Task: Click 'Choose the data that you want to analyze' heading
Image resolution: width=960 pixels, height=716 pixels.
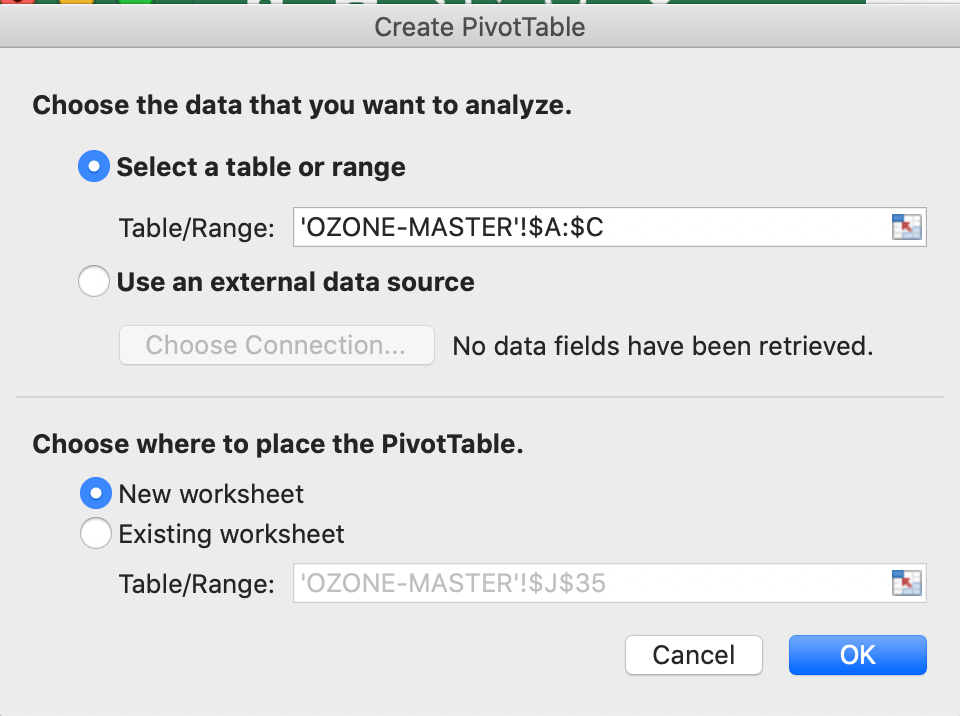Action: [x=302, y=106]
